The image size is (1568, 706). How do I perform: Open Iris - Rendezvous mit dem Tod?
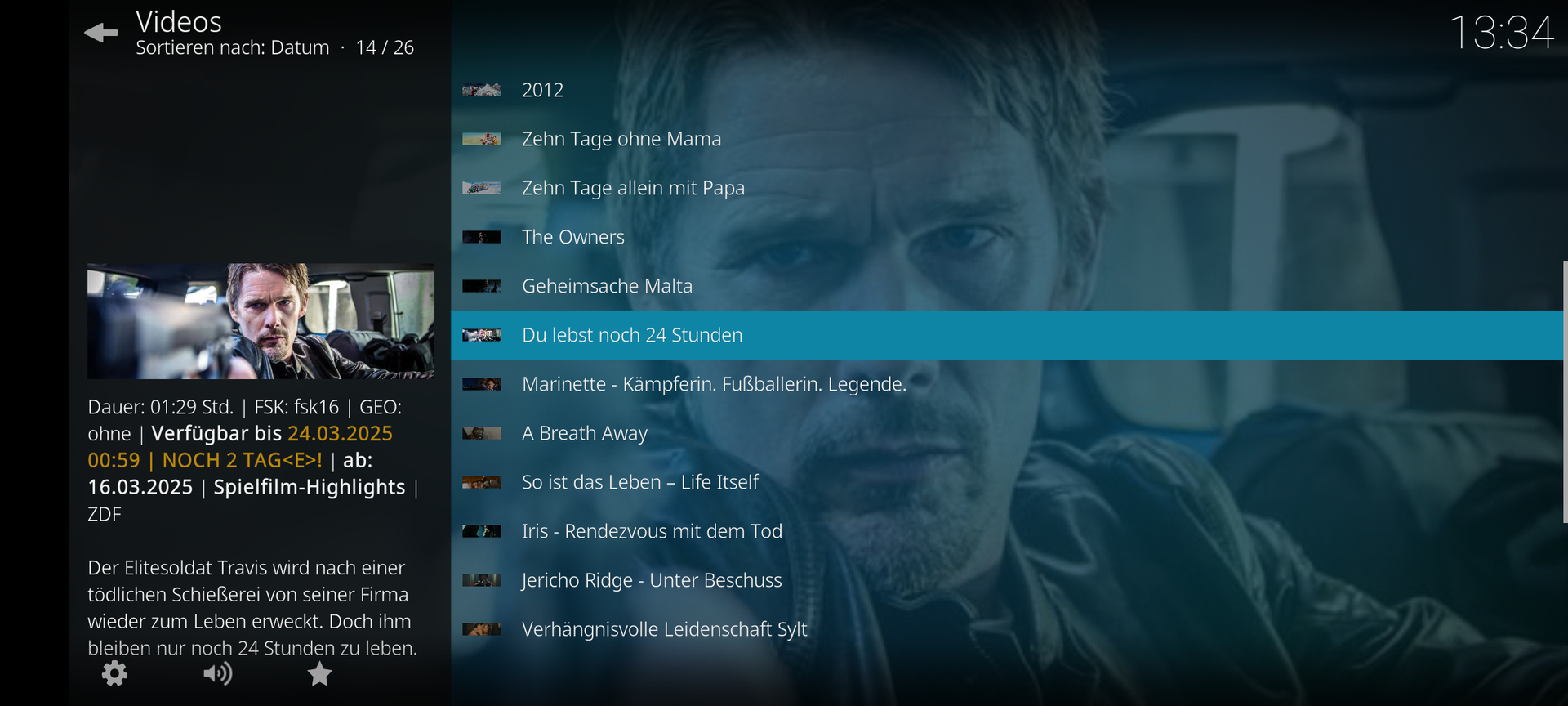click(x=1006, y=531)
